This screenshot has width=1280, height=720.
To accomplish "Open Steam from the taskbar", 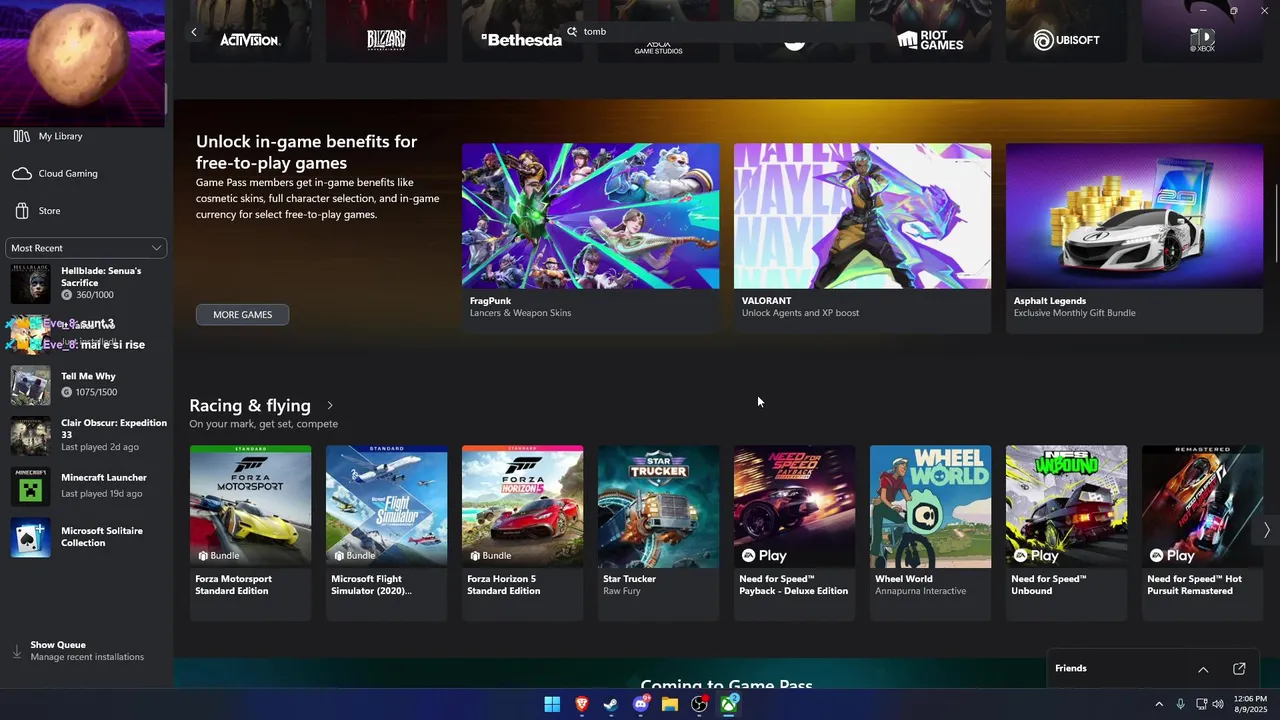I will (611, 705).
